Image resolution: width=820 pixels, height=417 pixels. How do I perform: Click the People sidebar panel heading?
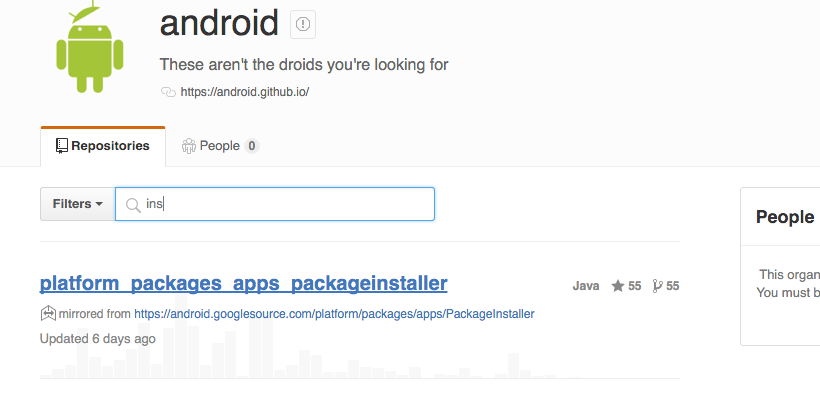(x=784, y=217)
